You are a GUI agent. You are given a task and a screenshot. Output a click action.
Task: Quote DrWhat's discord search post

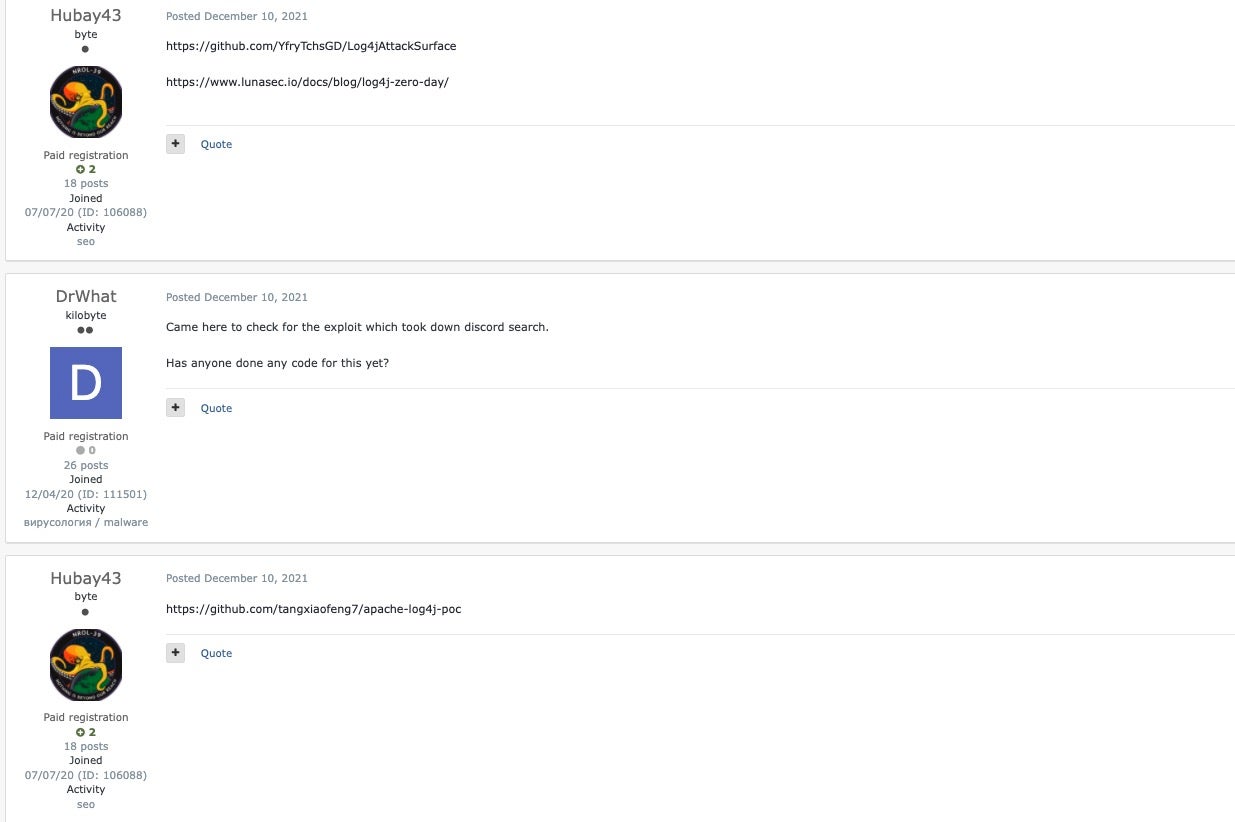click(216, 408)
